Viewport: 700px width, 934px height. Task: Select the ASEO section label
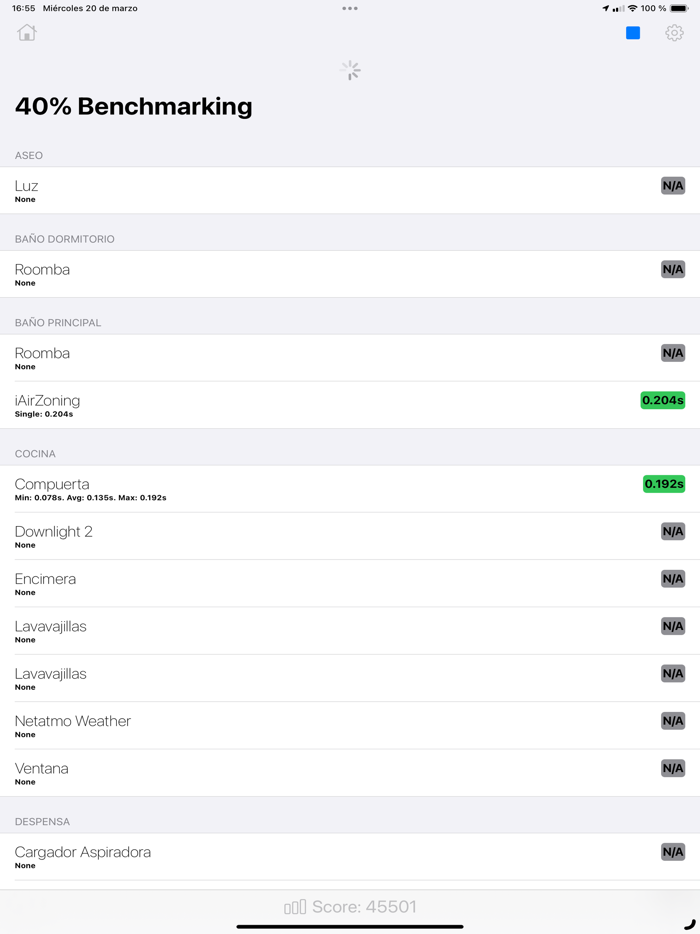28,155
